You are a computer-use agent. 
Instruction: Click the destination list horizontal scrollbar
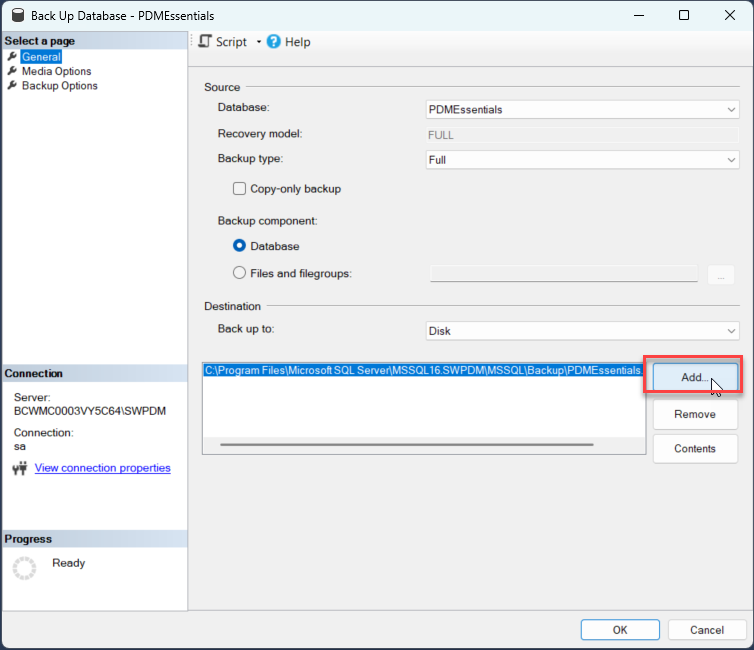[x=407, y=445]
